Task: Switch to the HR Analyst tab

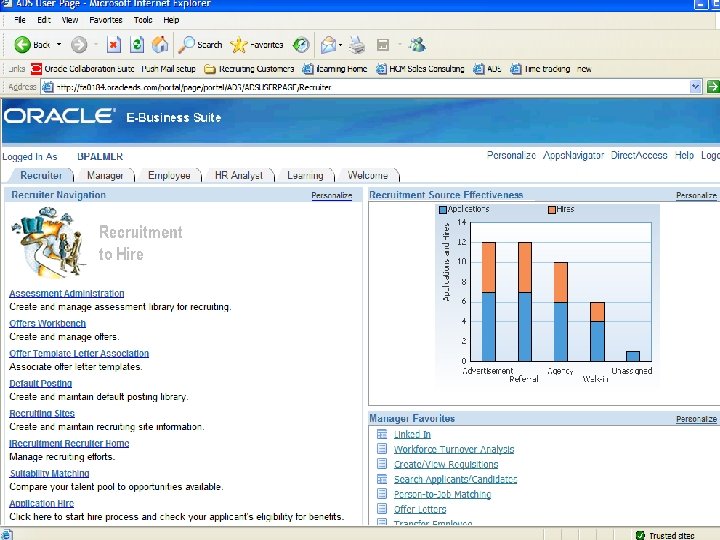Action: 239,175
